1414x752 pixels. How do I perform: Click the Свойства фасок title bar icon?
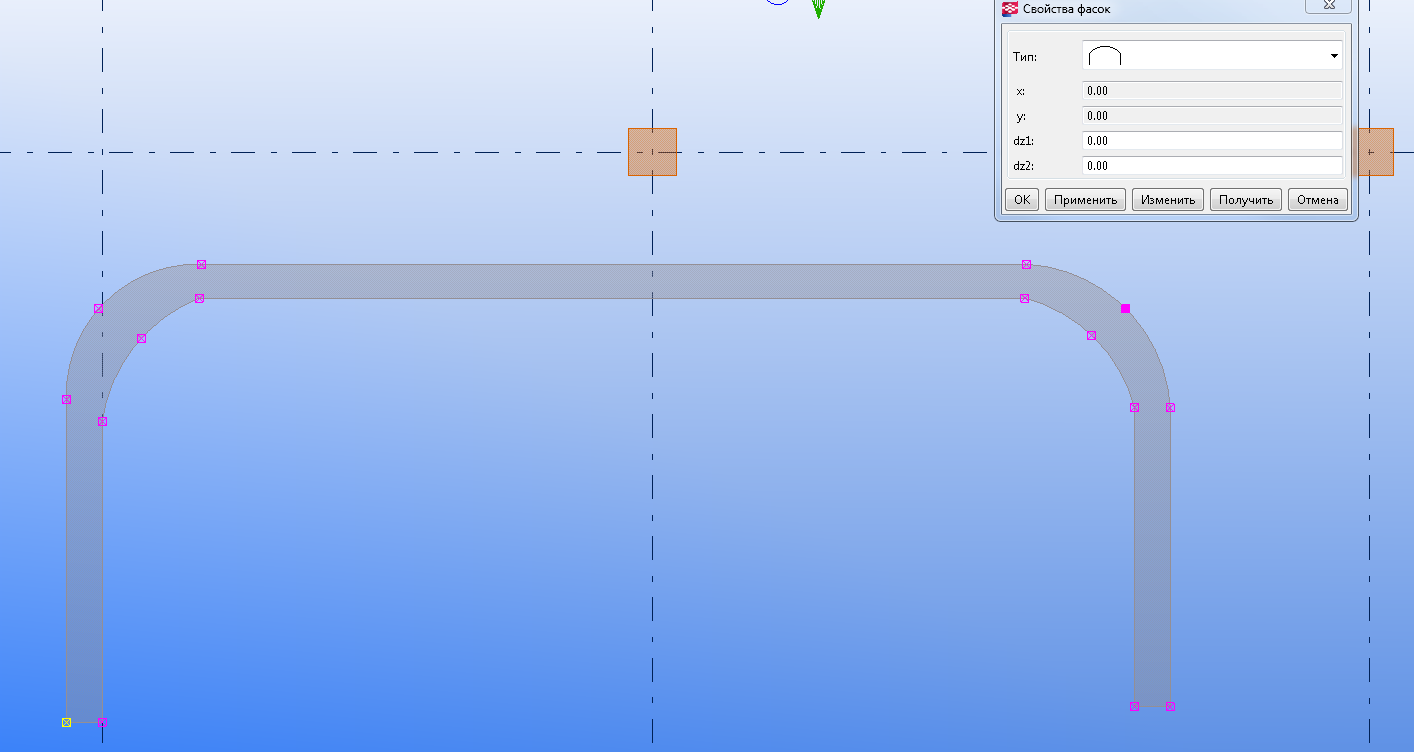(x=1010, y=8)
